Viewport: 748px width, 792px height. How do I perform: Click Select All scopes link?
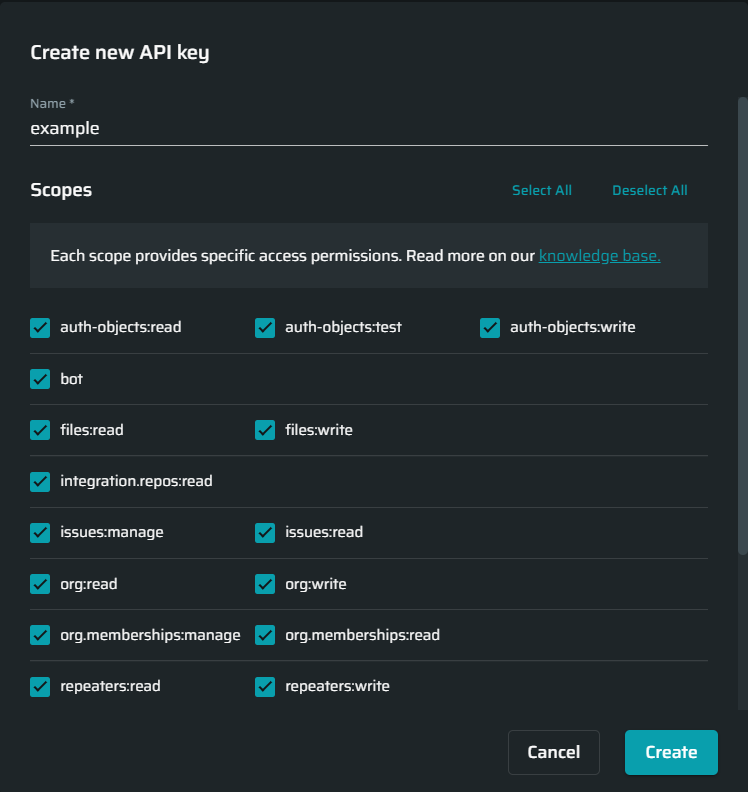(x=542, y=190)
